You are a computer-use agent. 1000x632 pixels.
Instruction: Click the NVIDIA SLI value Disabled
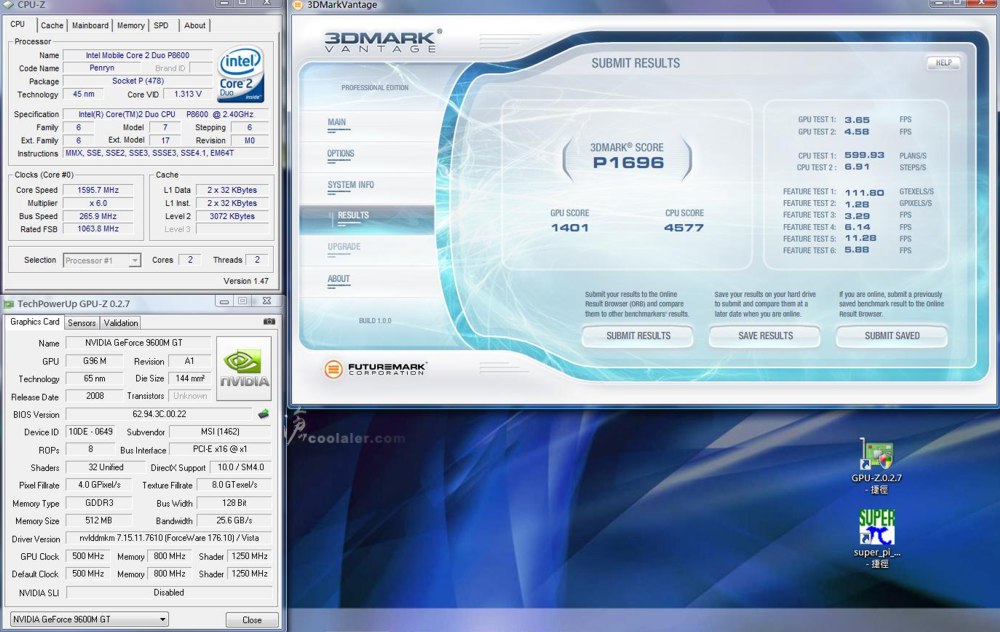click(169, 592)
